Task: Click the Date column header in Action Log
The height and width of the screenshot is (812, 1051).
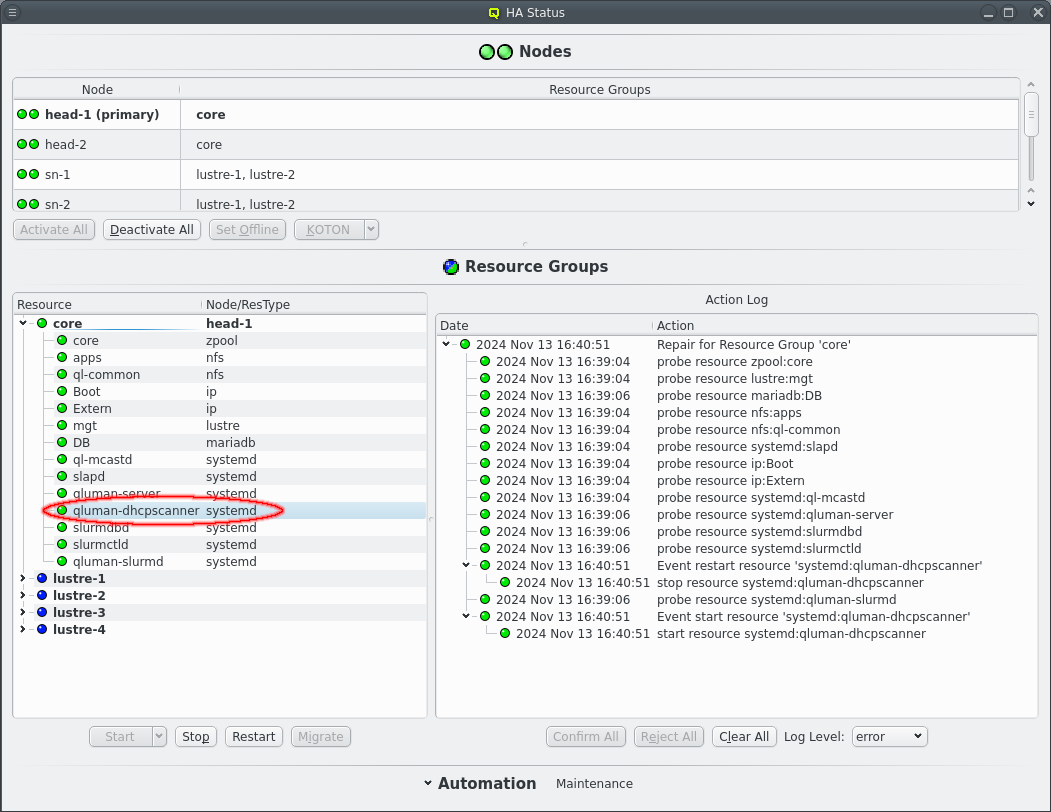Action: tap(544, 325)
